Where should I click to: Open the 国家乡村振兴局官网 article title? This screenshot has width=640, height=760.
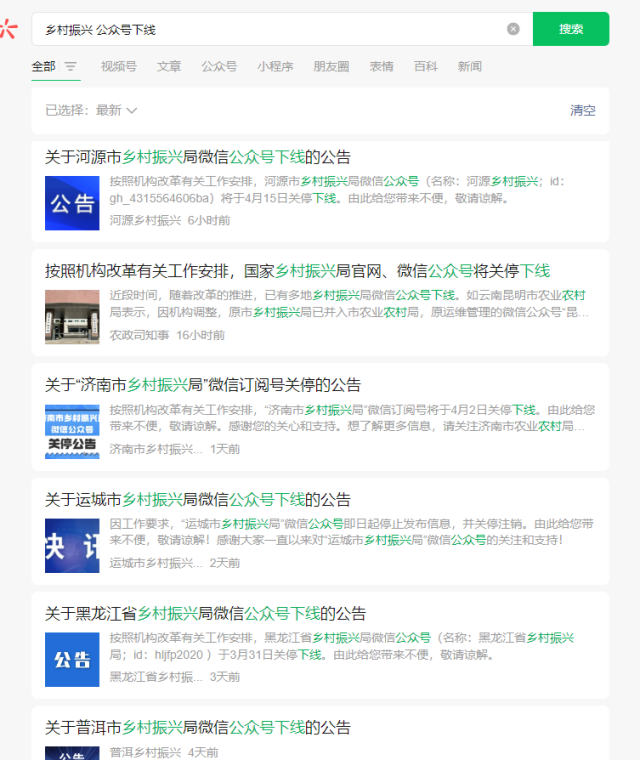click(297, 271)
